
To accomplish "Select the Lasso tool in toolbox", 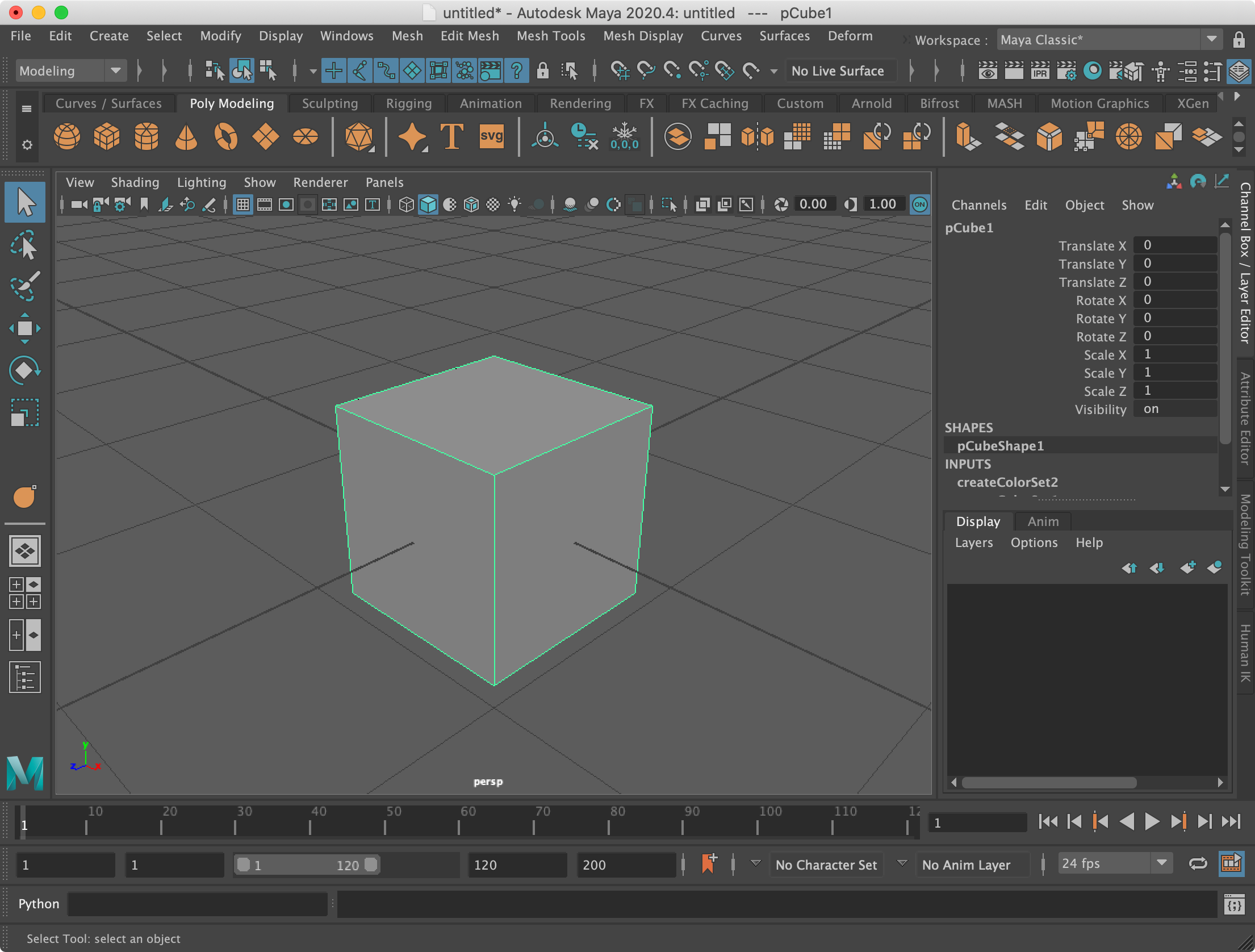I will pyautogui.click(x=24, y=245).
